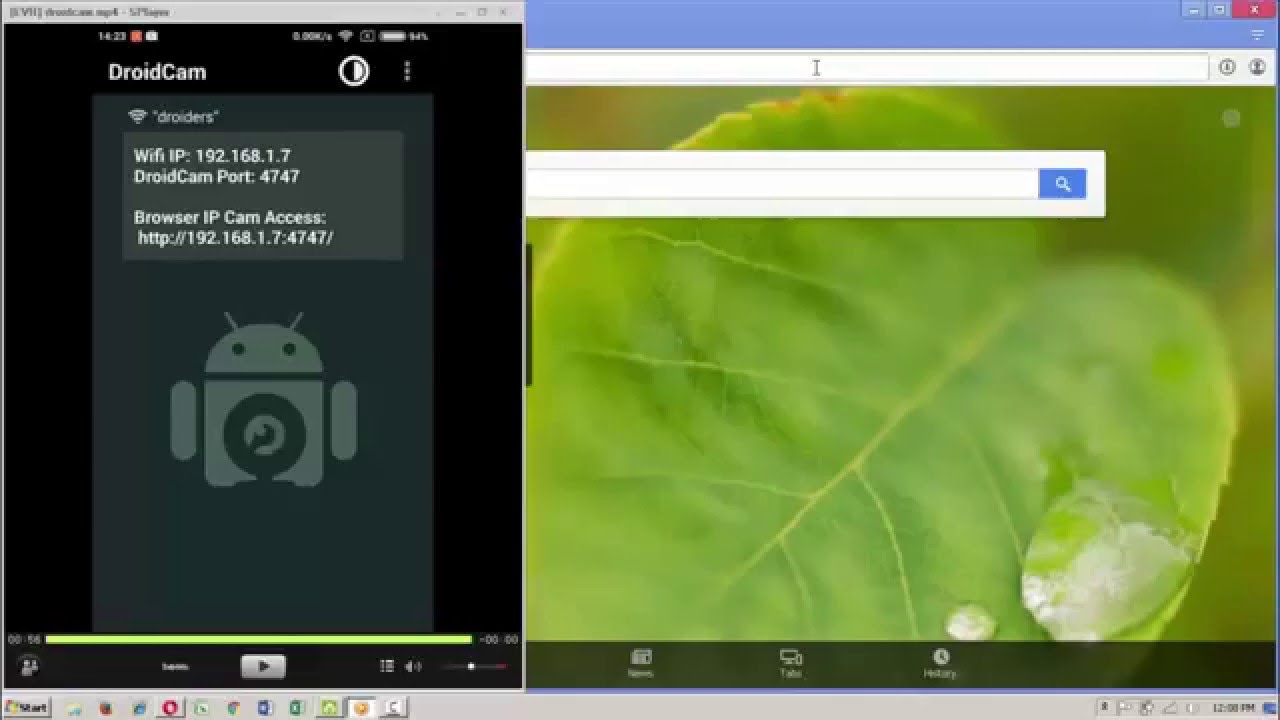Click the Show Desktop corner button
1280x720 pixels.
[x=1270, y=708]
